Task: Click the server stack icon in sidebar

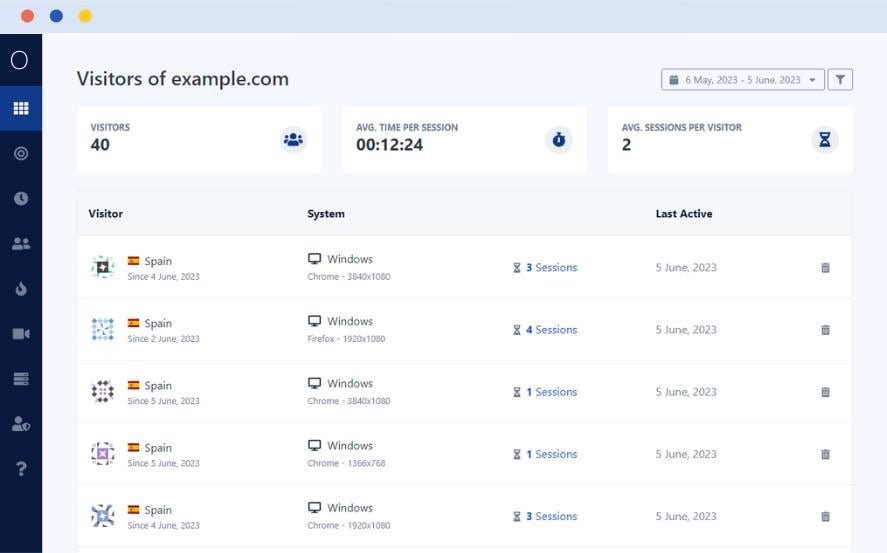Action: click(x=20, y=379)
